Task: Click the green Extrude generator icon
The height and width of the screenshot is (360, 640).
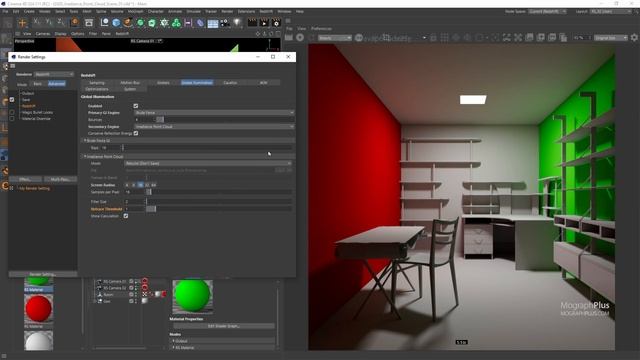Action: click(x=152, y=23)
